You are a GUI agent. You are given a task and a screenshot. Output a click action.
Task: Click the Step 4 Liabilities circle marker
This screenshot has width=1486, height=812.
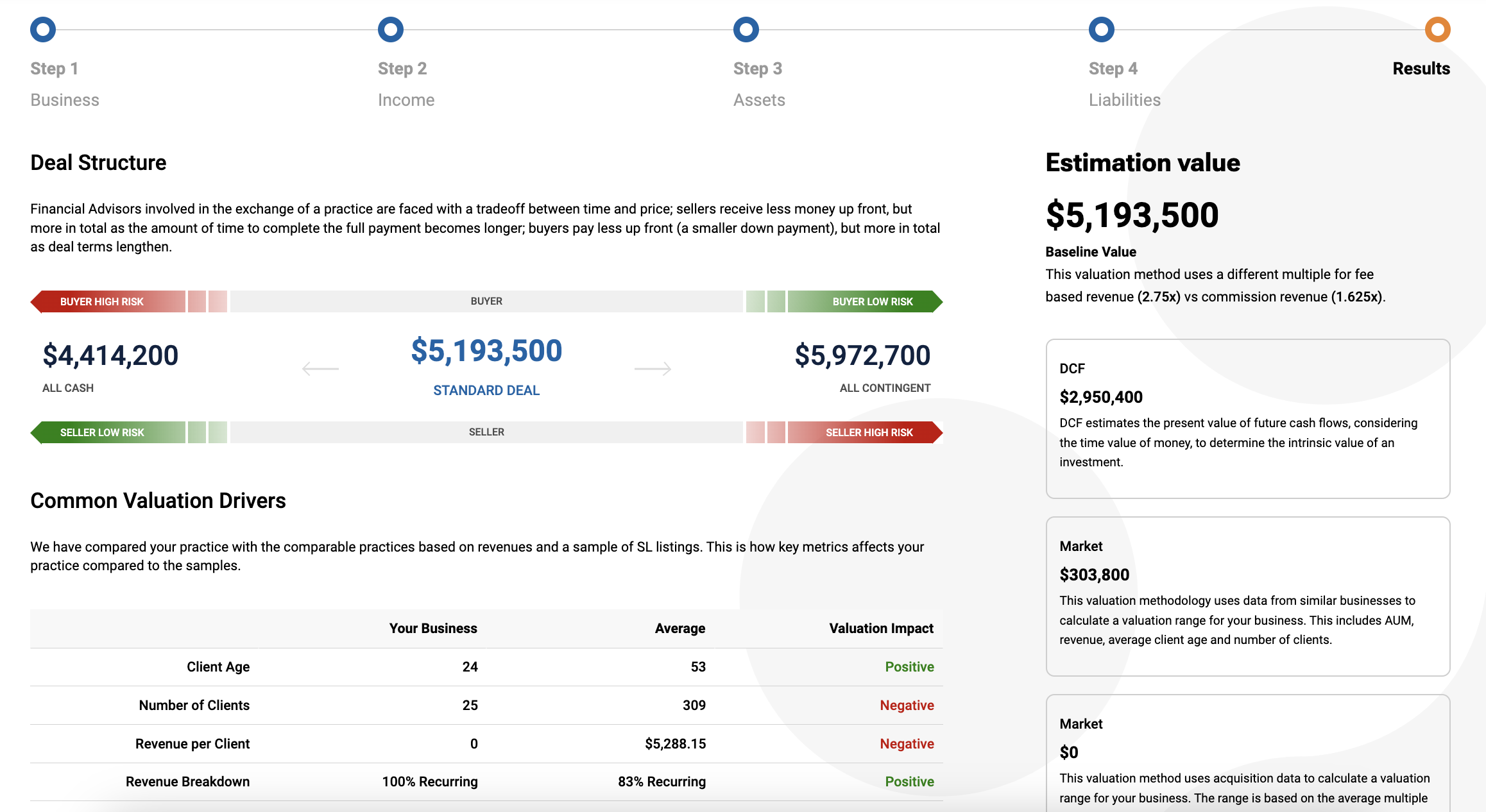pos(1101,30)
